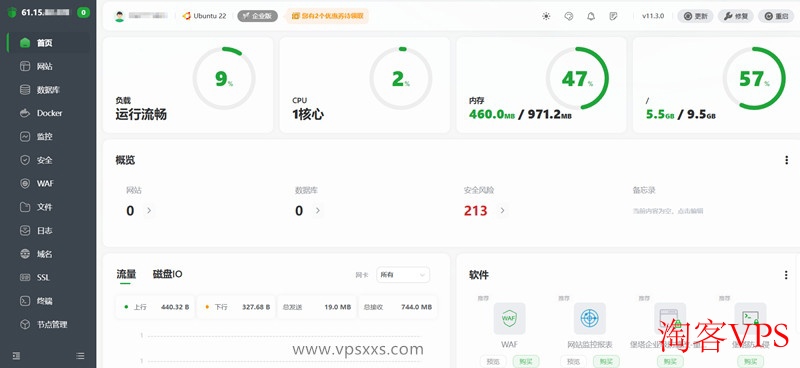Open the 概览 overview kebab menu
Viewport: 800px width, 368px height.
tap(786, 160)
